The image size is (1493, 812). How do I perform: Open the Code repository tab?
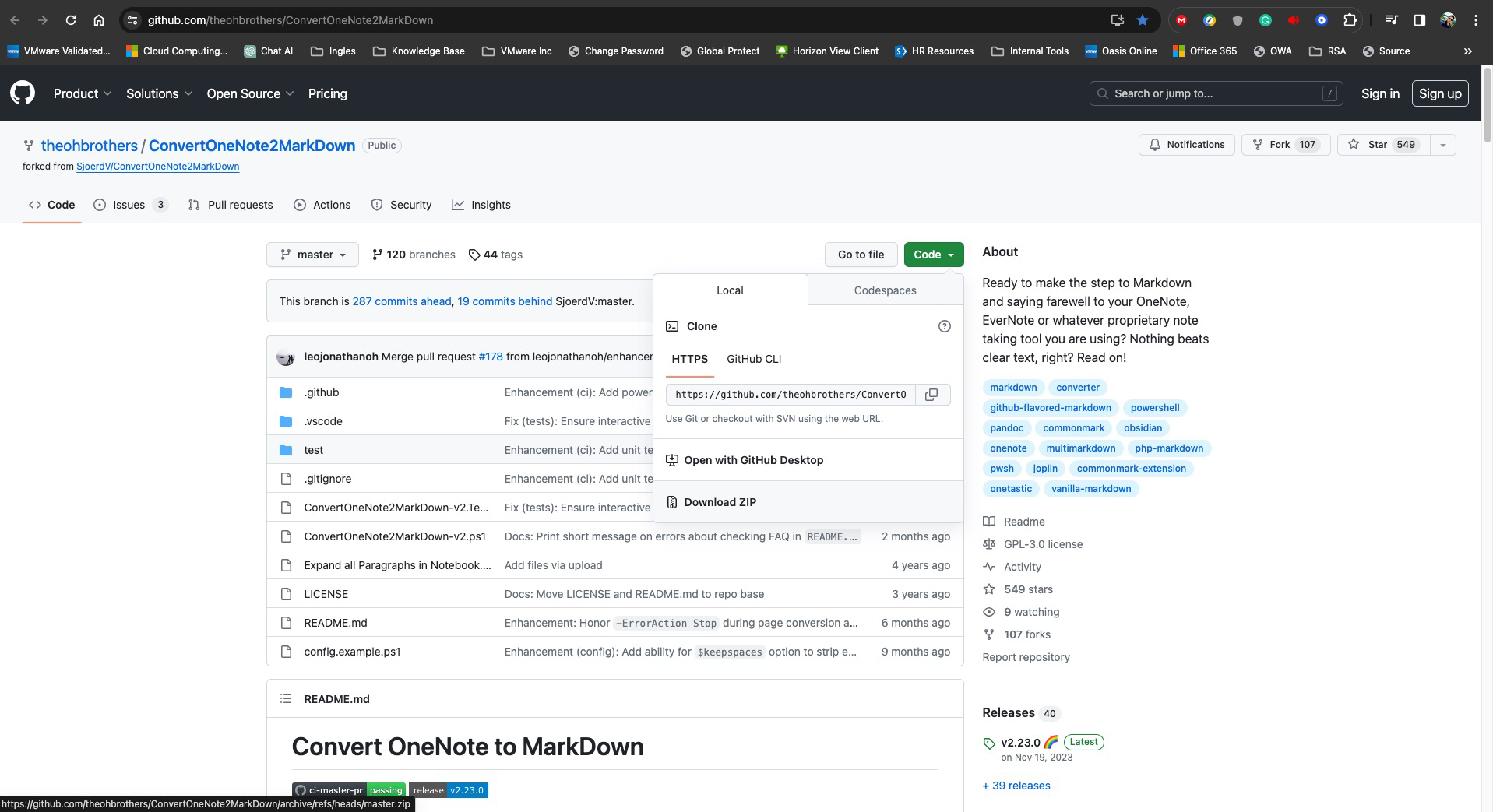(x=52, y=205)
